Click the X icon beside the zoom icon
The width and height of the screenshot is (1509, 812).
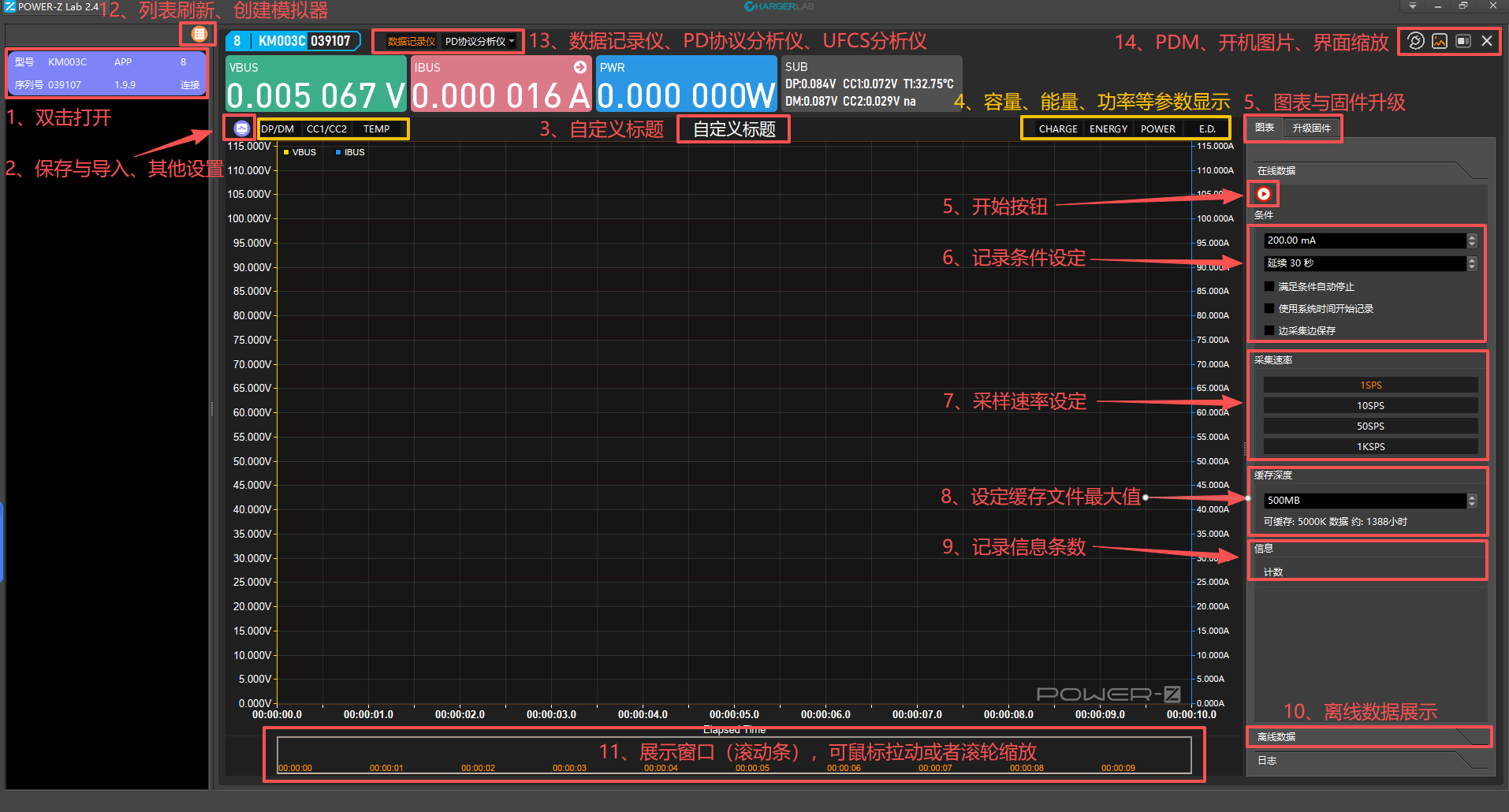tap(1487, 41)
